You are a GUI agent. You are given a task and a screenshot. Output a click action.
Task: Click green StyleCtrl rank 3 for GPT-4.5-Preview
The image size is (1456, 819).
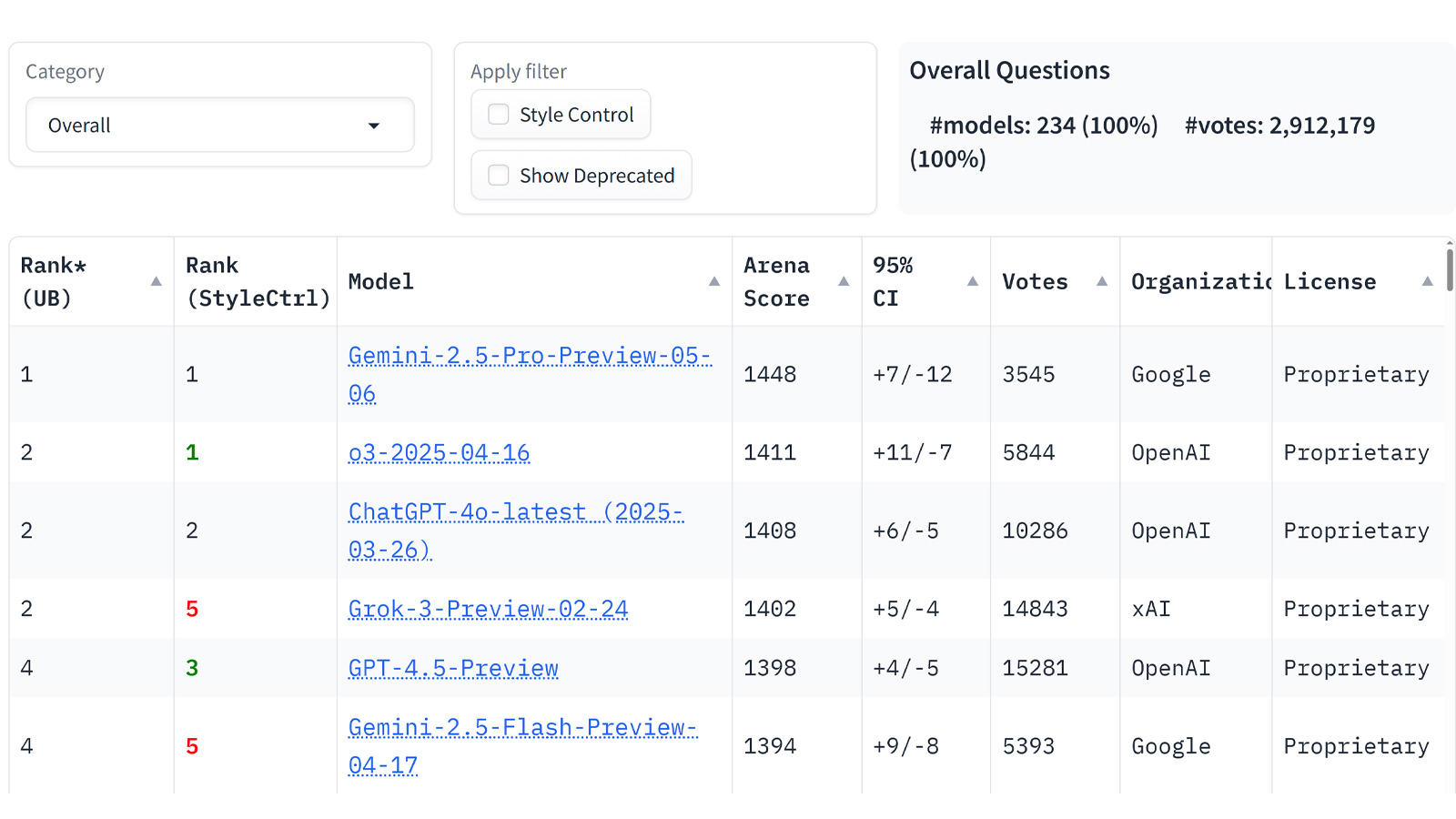point(192,668)
